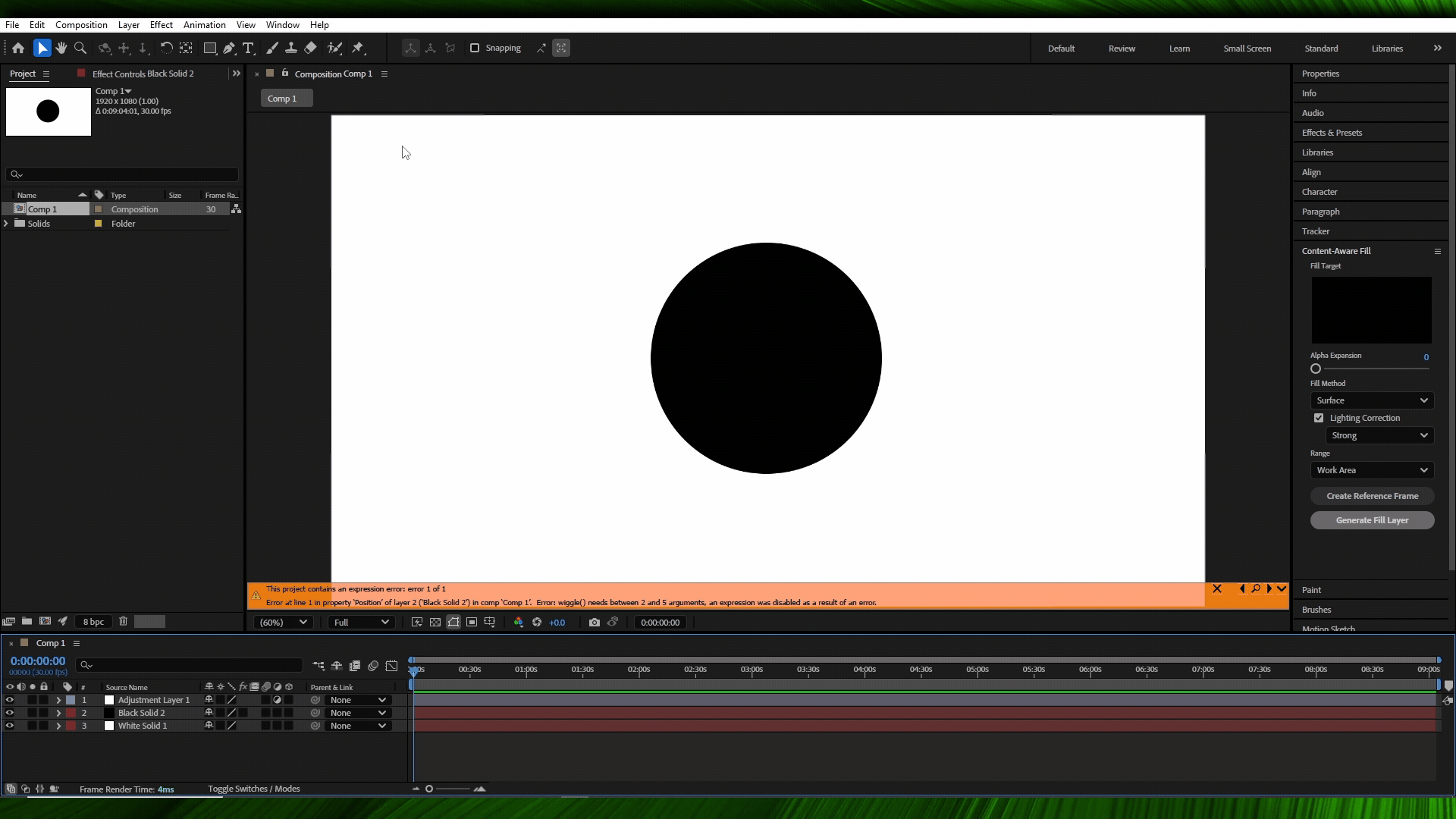Image resolution: width=1456 pixels, height=819 pixels.
Task: Open the Range Work Area dropdown
Action: (x=1372, y=470)
